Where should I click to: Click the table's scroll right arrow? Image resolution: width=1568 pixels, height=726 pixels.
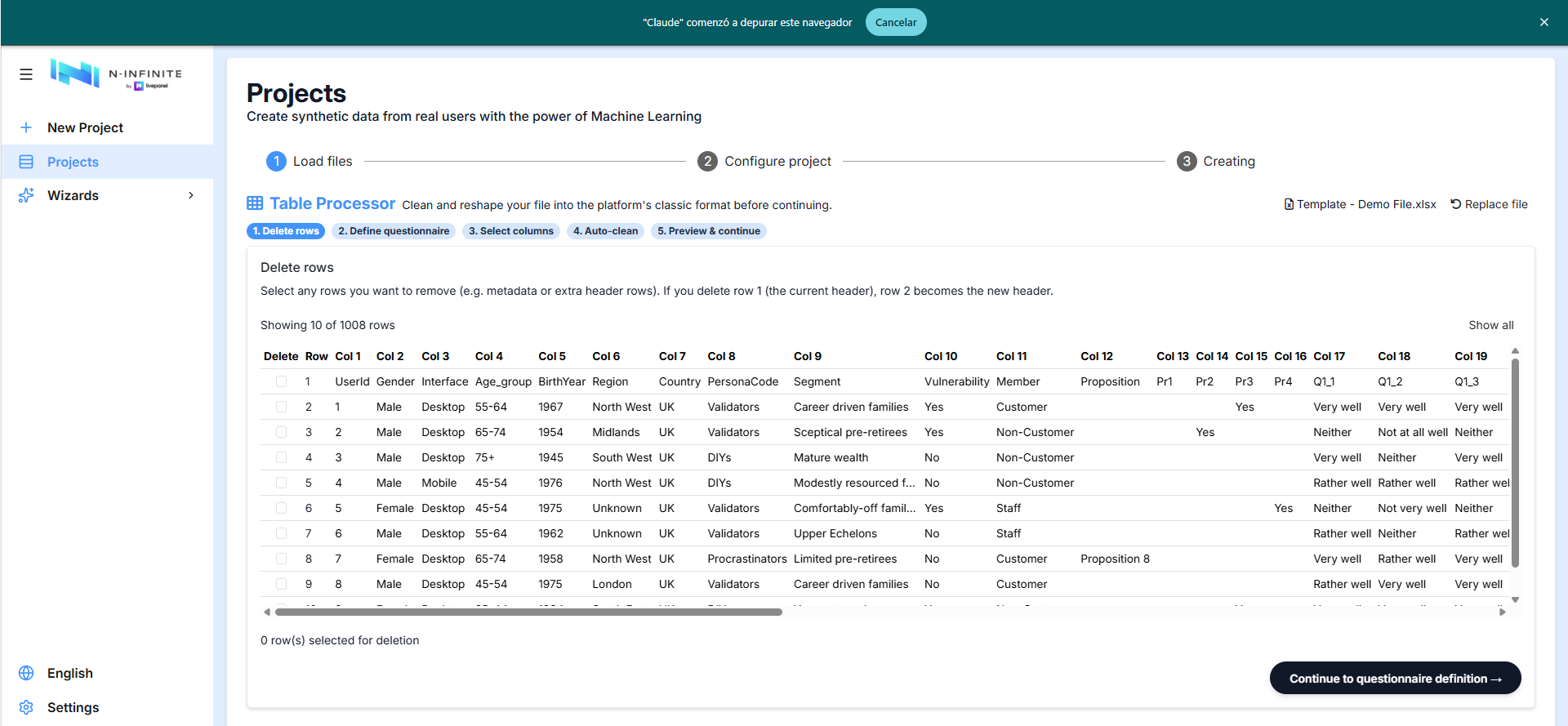click(x=1503, y=612)
